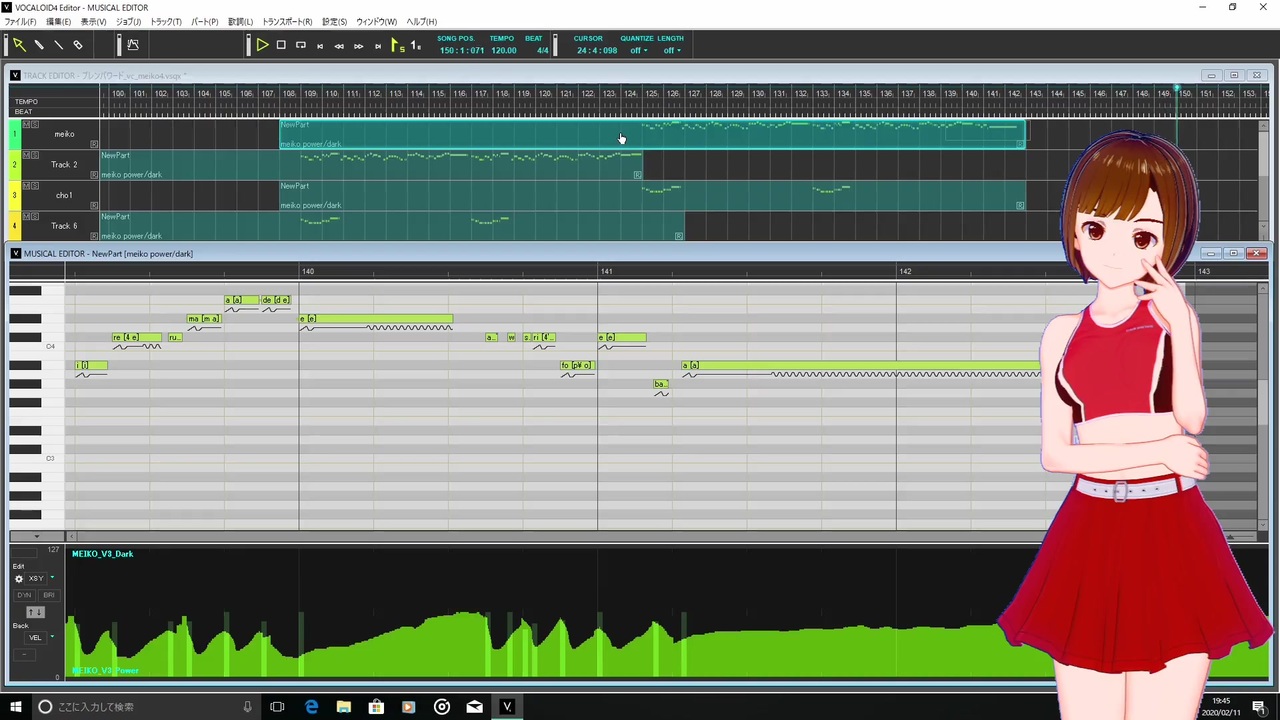The height and width of the screenshot is (720, 1280).
Task: Open the トラック(T) menu
Action: click(166, 21)
